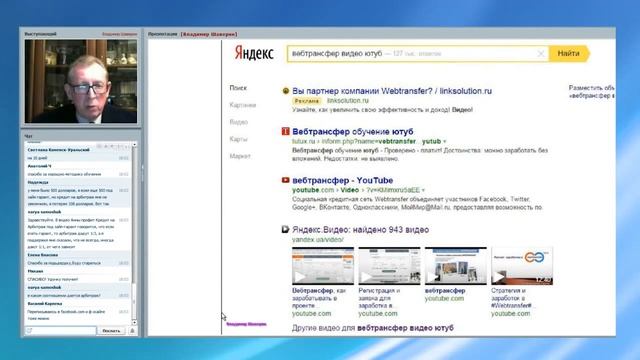Image resolution: width=640 pixels, height=360 pixels.
Task: Open the 'Стратегия и заработок в #Webtransfer' video title
Action: pos(512,298)
